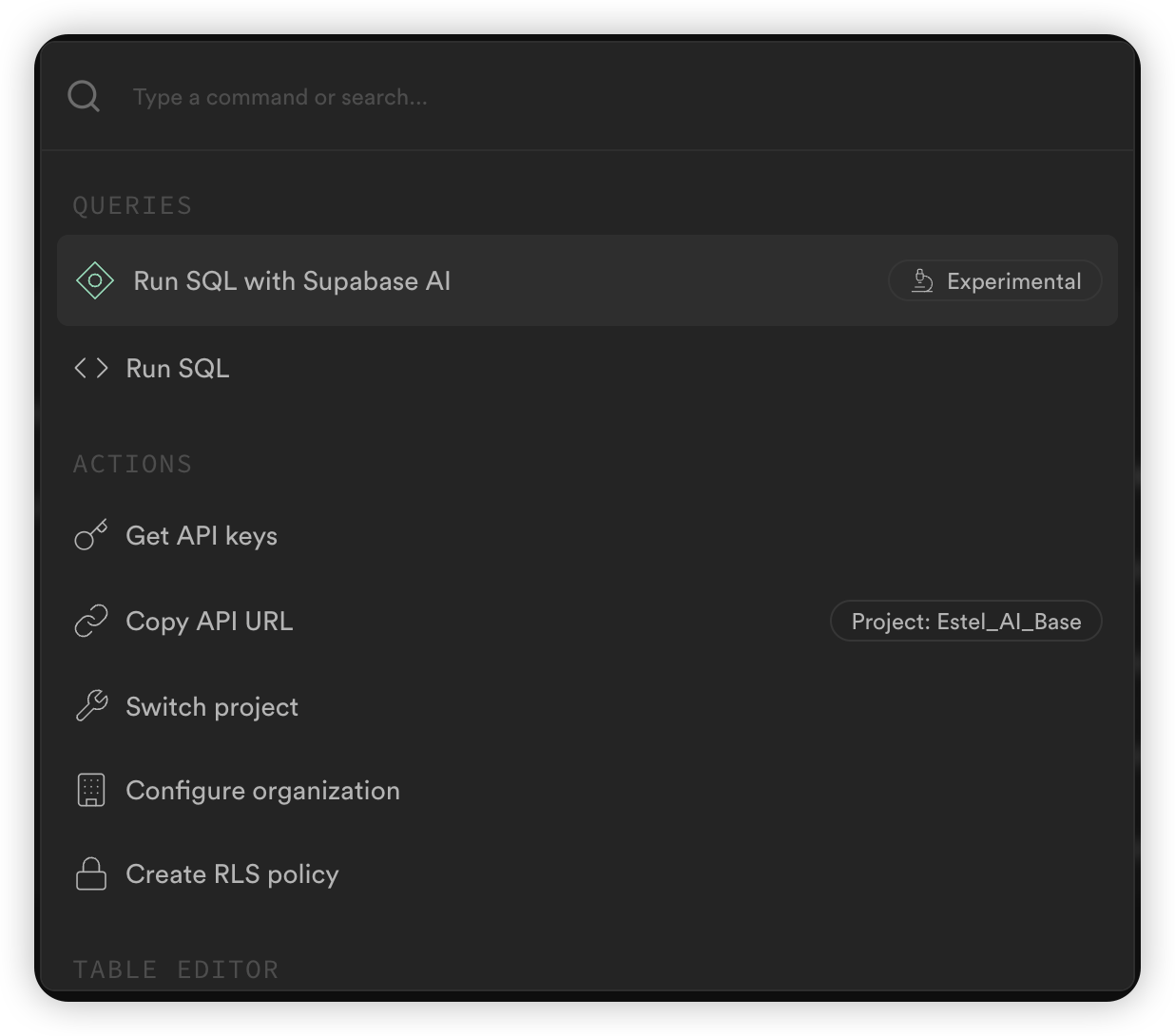Click the microscope icon in the Experimental badge
The height and width of the screenshot is (1036, 1175).
(x=921, y=281)
